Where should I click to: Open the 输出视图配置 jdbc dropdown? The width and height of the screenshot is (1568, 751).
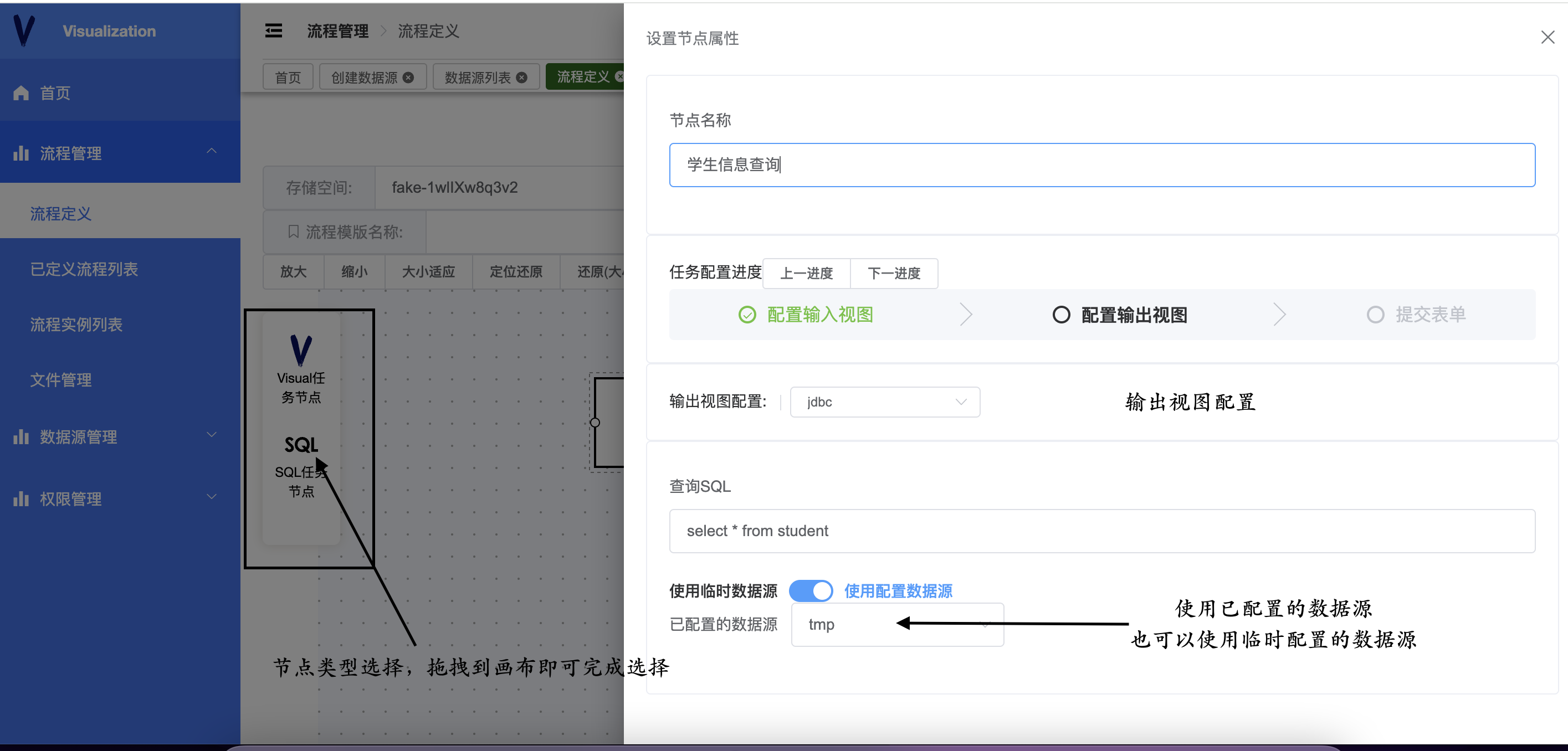click(885, 402)
